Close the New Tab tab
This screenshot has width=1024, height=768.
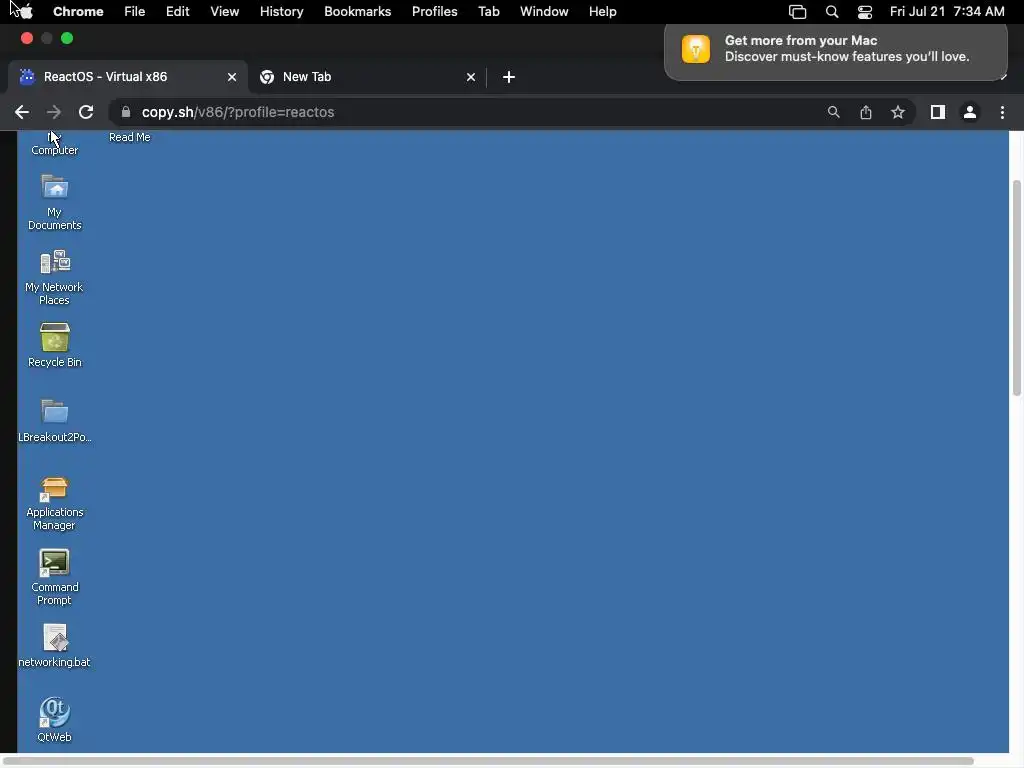tap(471, 77)
